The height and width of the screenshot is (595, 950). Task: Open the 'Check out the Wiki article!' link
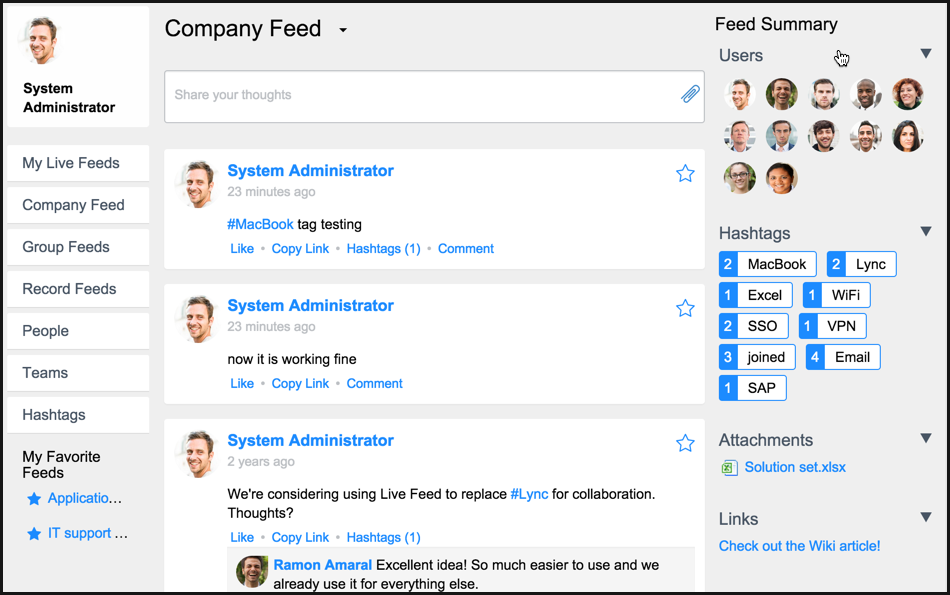coord(799,546)
